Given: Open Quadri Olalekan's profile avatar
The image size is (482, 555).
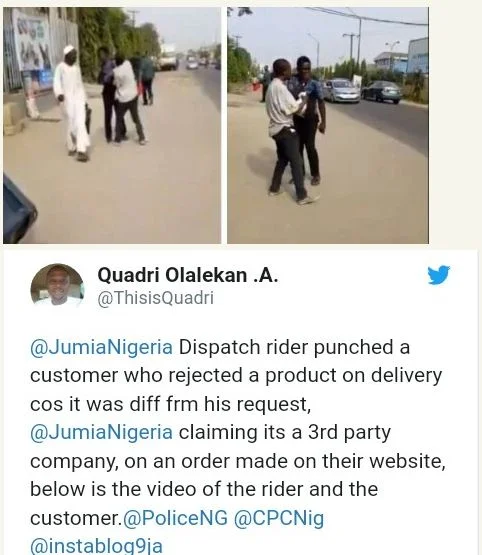Looking at the screenshot, I should 57,285.
